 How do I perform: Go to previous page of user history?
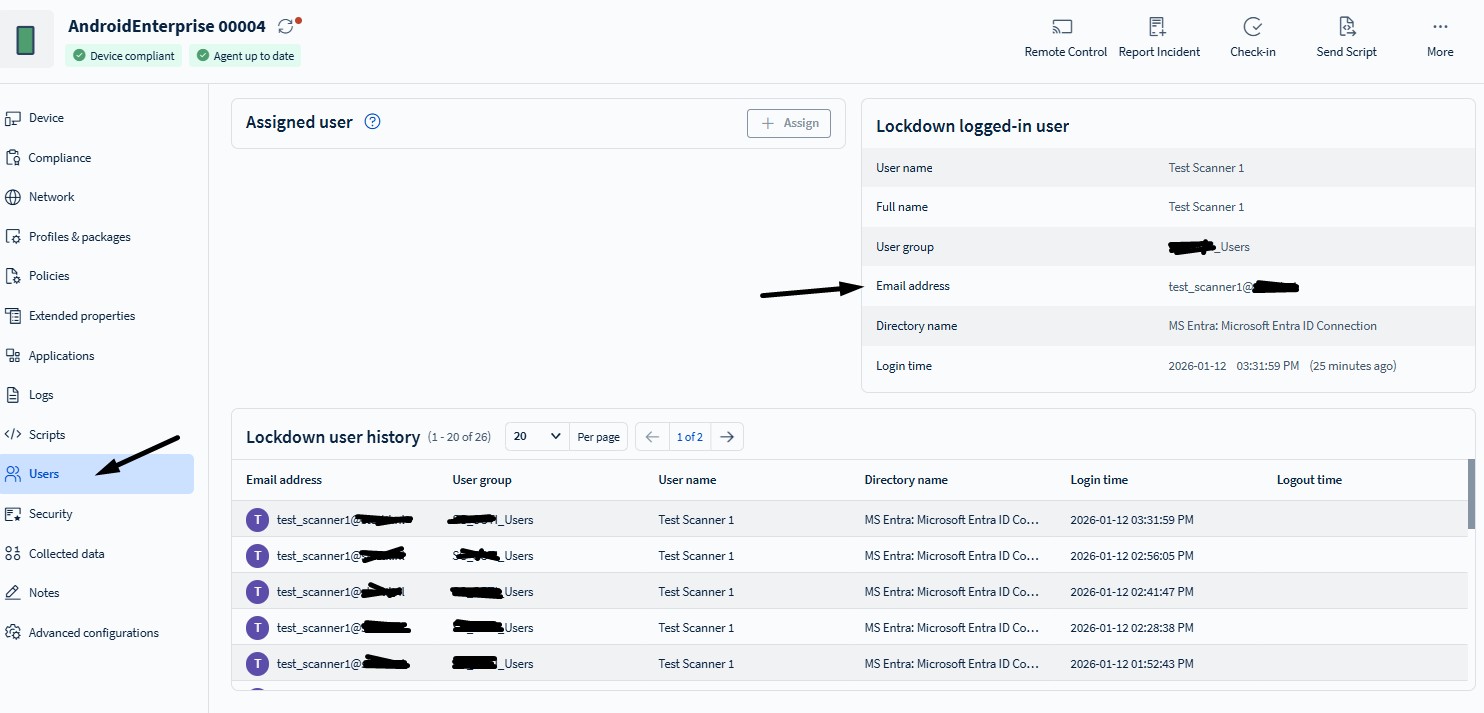point(652,437)
